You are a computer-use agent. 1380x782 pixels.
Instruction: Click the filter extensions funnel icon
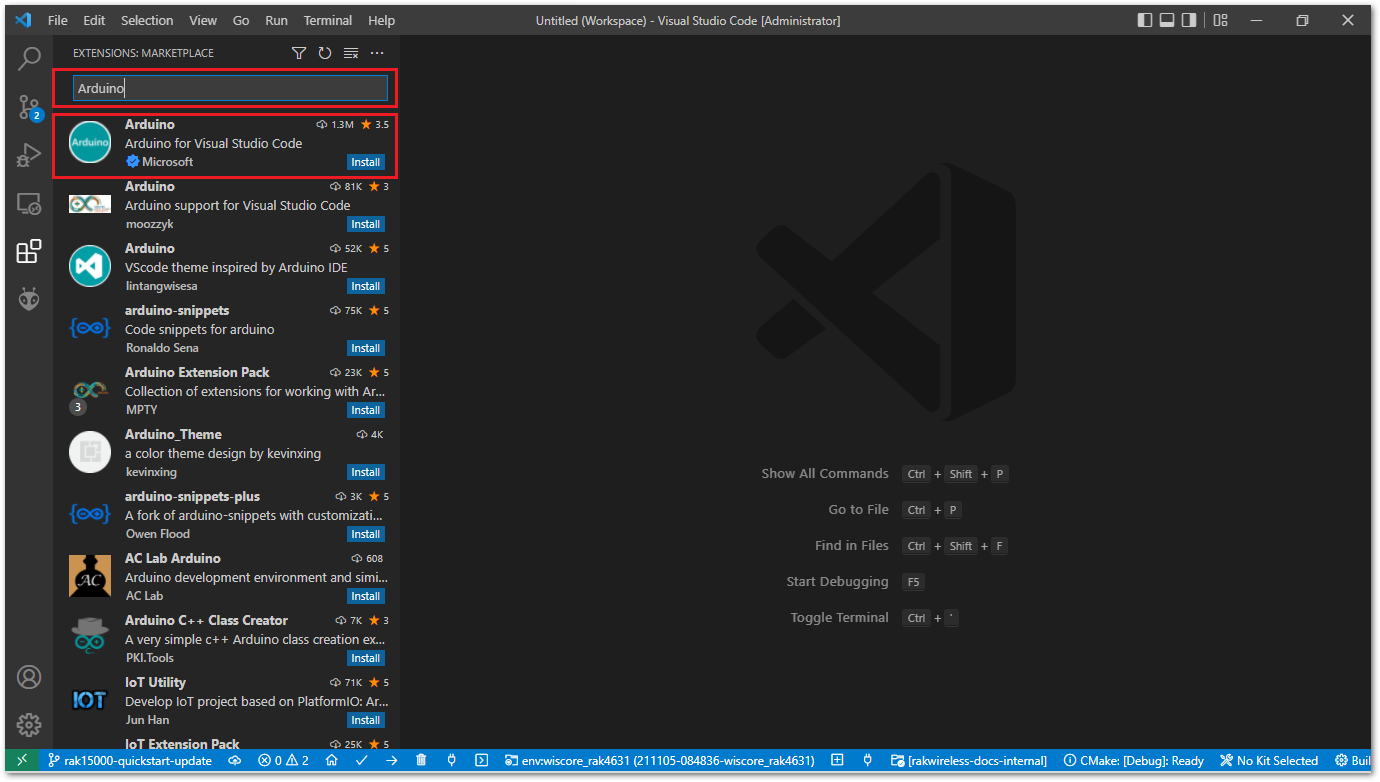pos(299,53)
